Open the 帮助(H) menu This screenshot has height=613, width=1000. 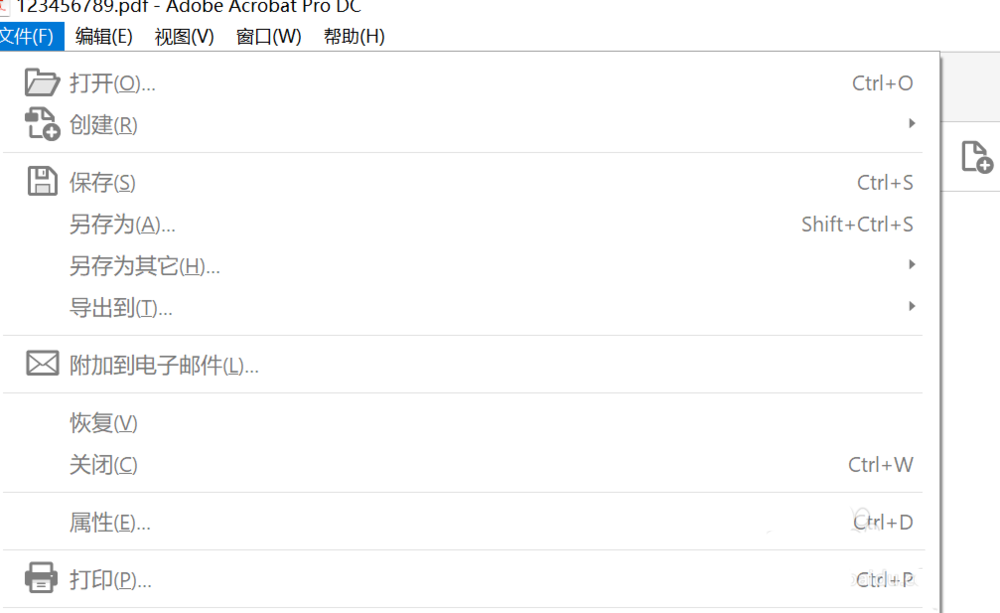point(354,37)
